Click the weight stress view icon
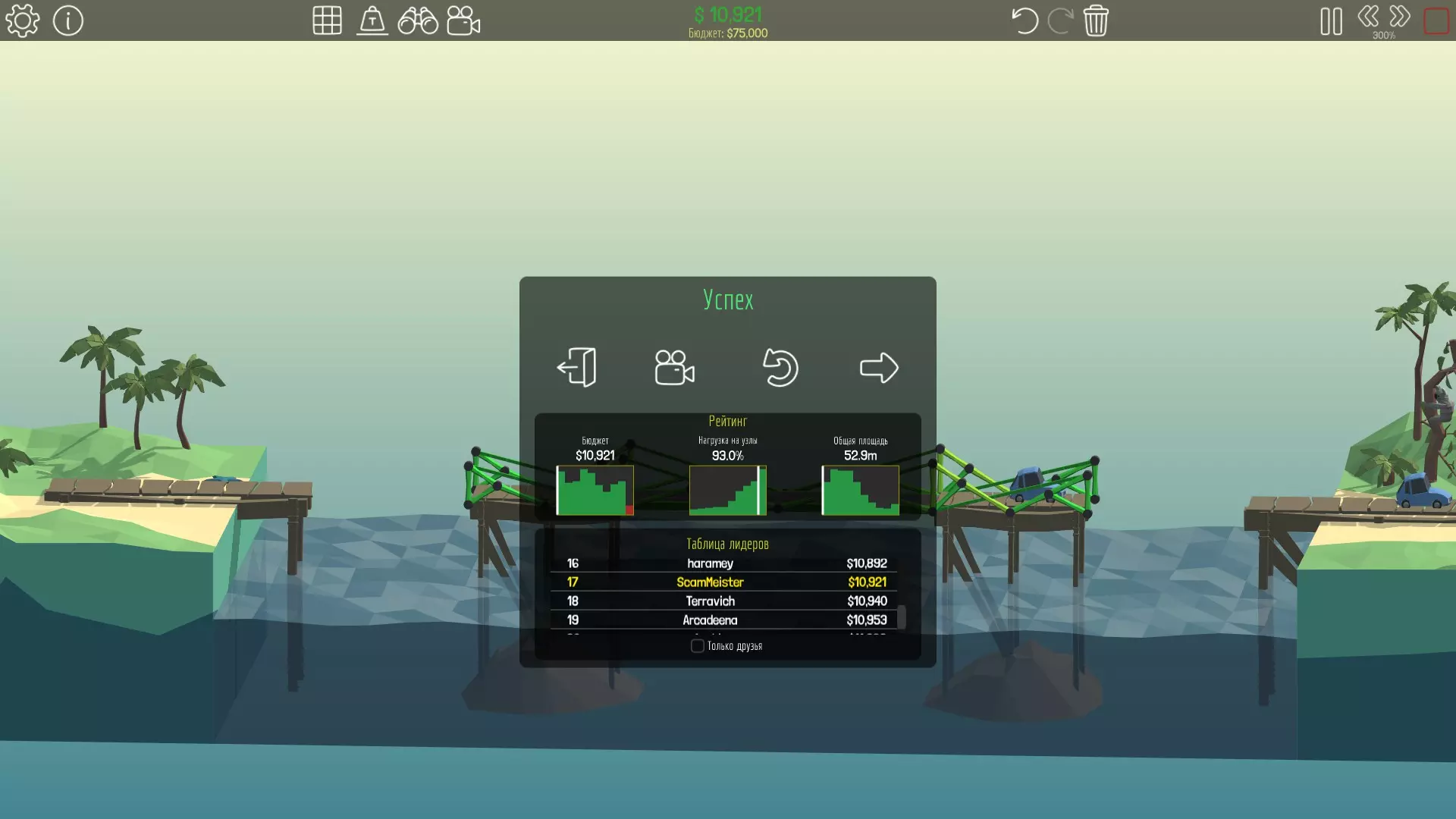1456x819 pixels. coord(372,20)
